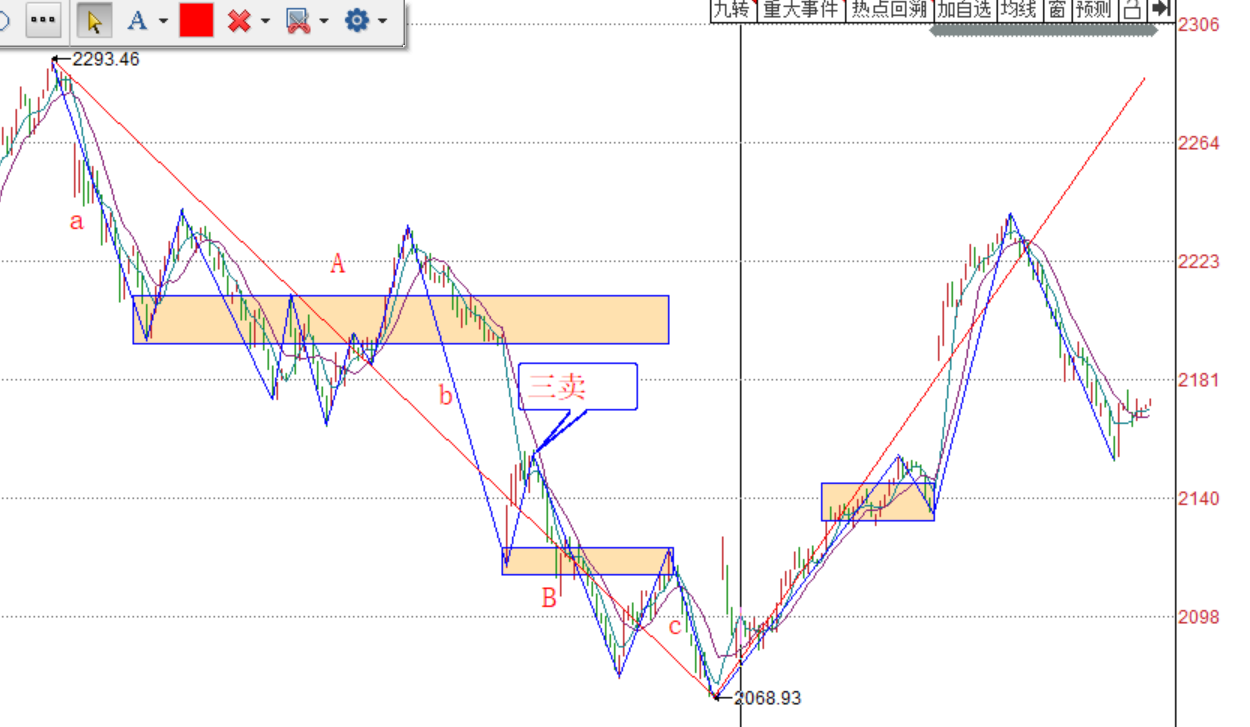Click the scissors screenshot capture icon
The width and height of the screenshot is (1250, 727).
pyautogui.click(x=297, y=20)
